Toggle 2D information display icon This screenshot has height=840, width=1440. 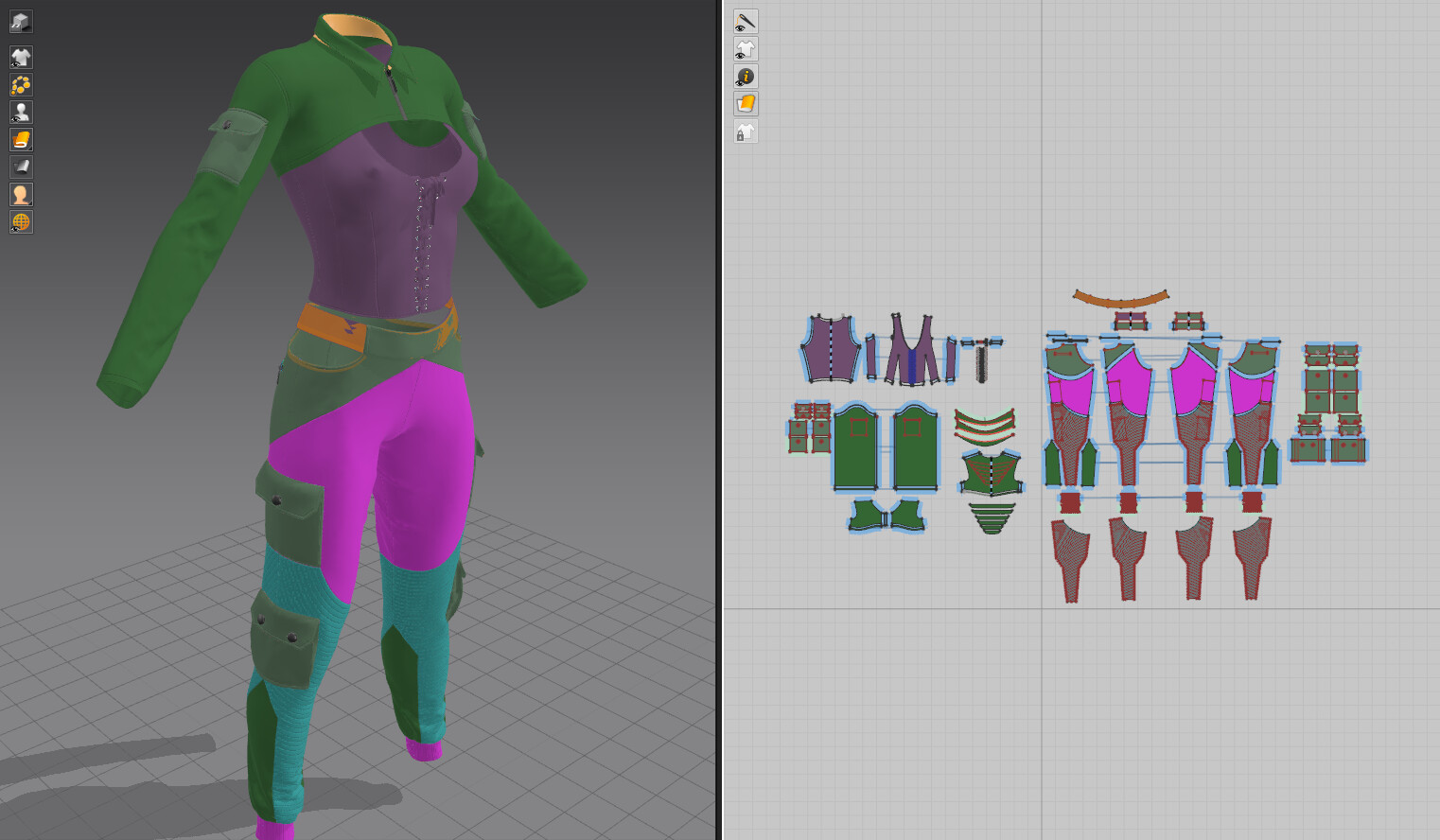(746, 77)
